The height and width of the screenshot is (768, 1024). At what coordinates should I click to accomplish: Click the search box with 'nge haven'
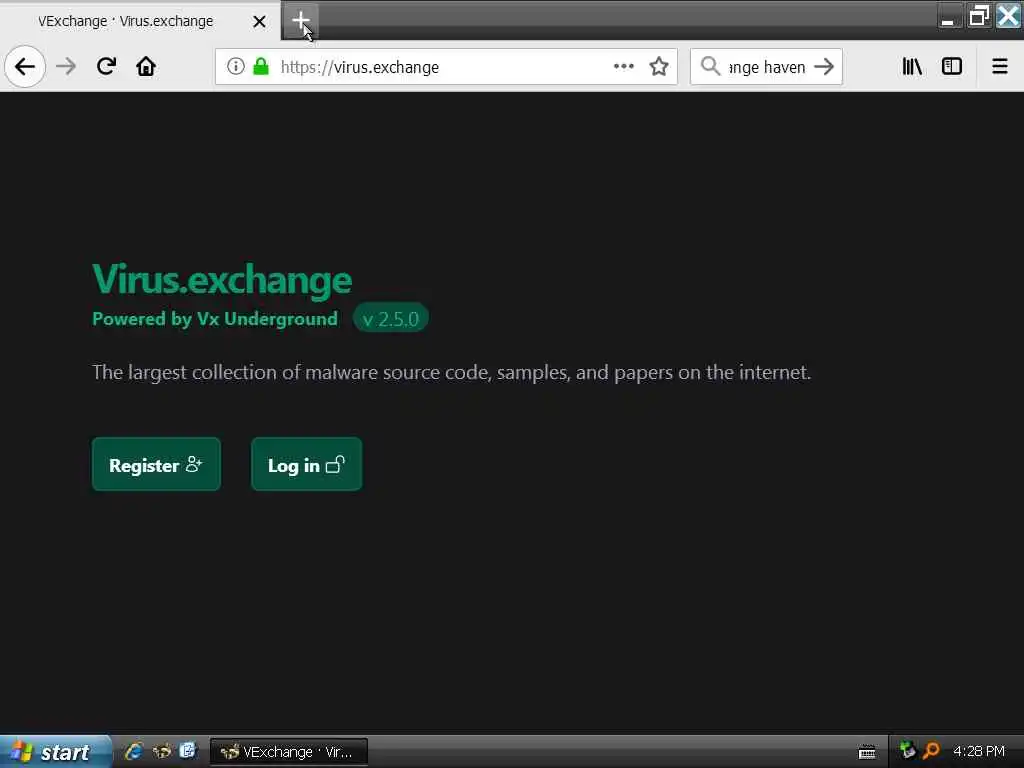coord(766,67)
